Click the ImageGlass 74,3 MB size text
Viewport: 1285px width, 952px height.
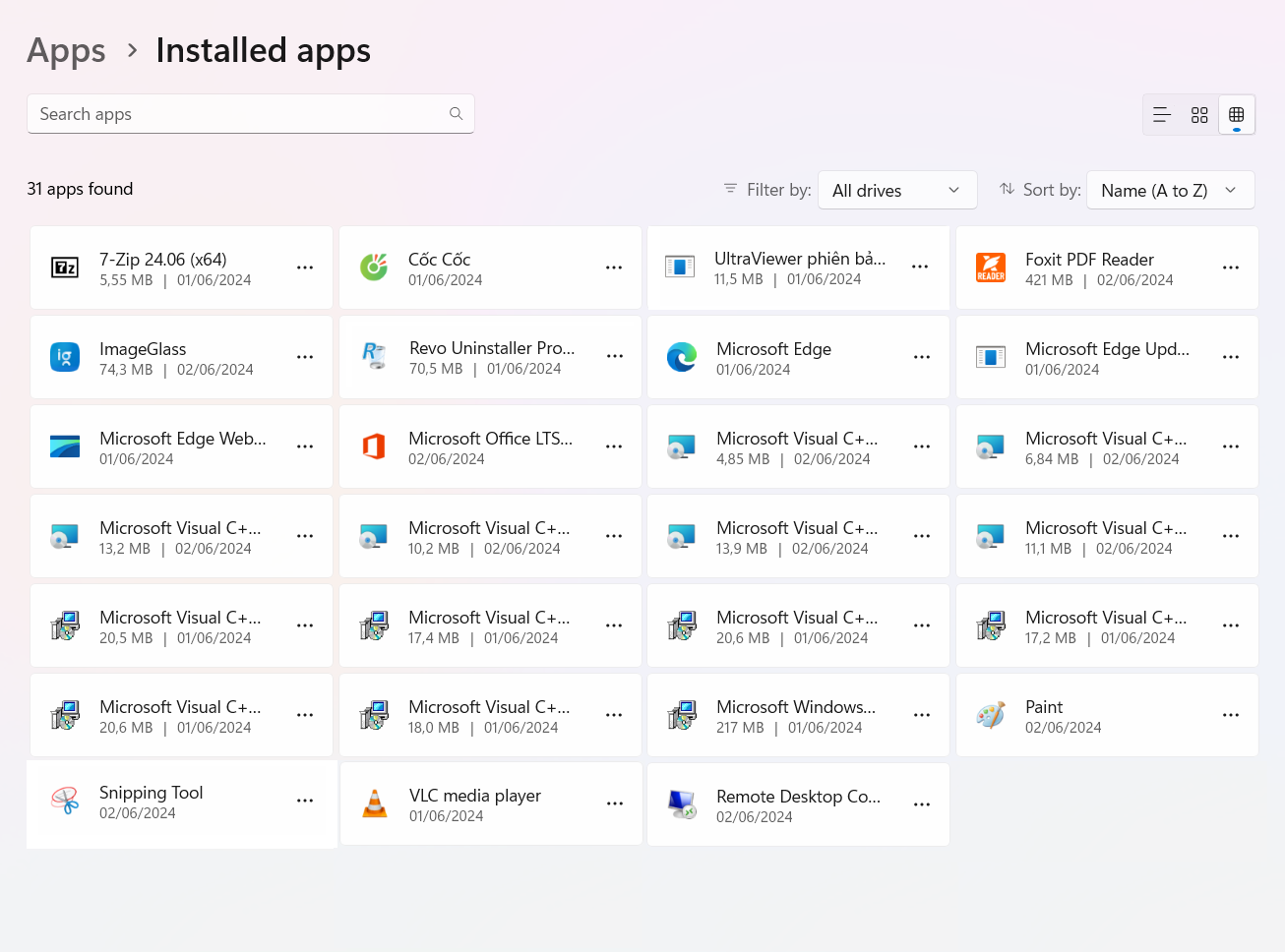(126, 370)
